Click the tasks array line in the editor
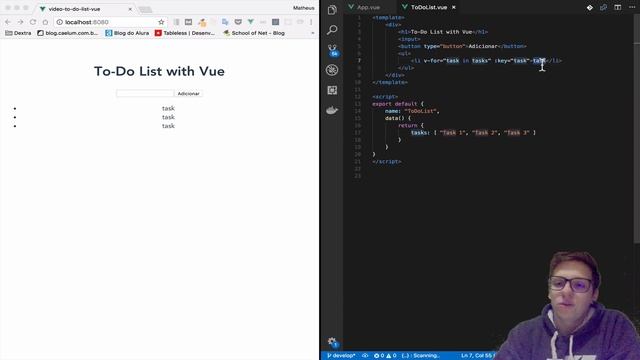Viewport: 640px width, 360px height. click(473, 133)
